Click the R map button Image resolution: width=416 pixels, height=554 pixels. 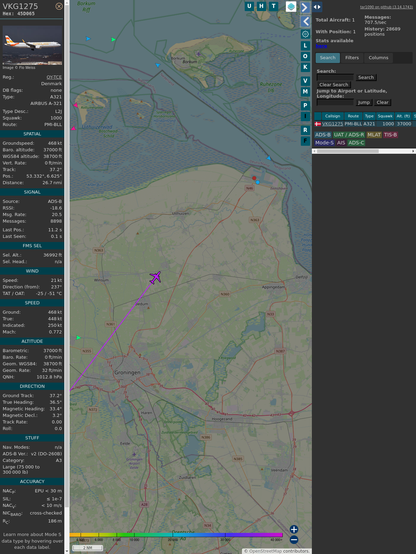click(x=305, y=130)
